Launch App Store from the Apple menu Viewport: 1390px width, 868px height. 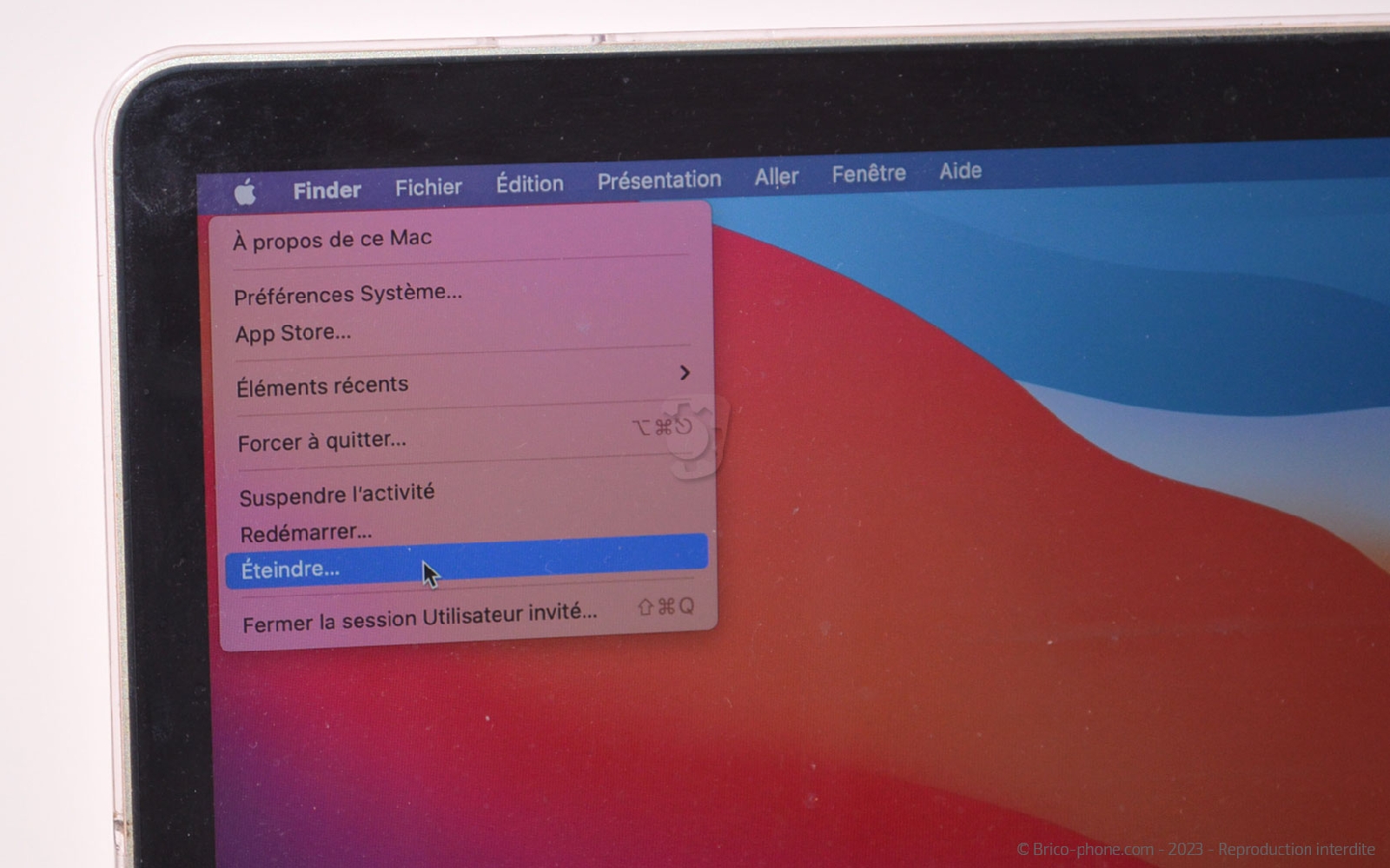point(293,333)
